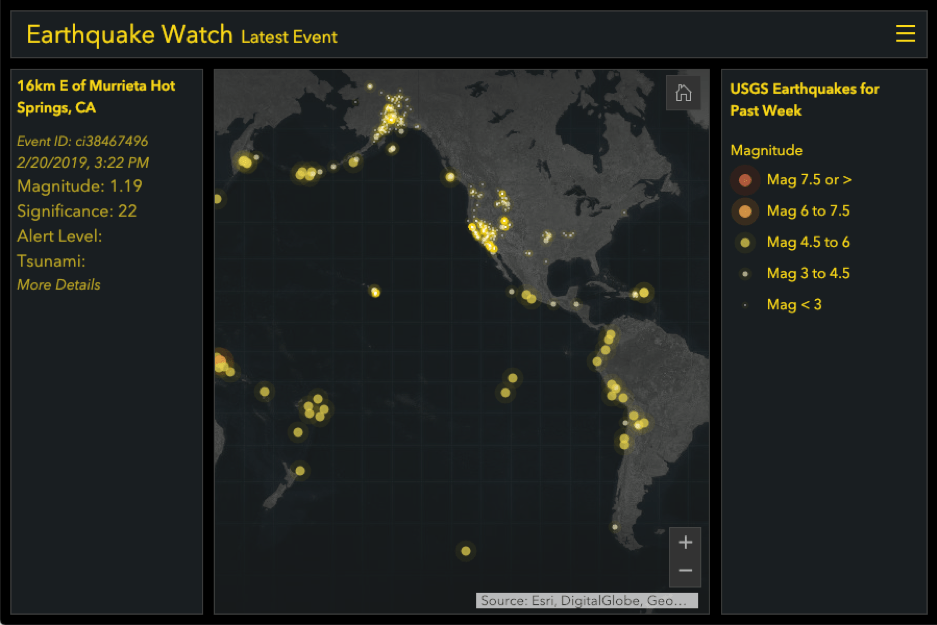The height and width of the screenshot is (625, 937).
Task: Click the Caribbean earthquake marker near Puerto Rico
Action: [644, 293]
